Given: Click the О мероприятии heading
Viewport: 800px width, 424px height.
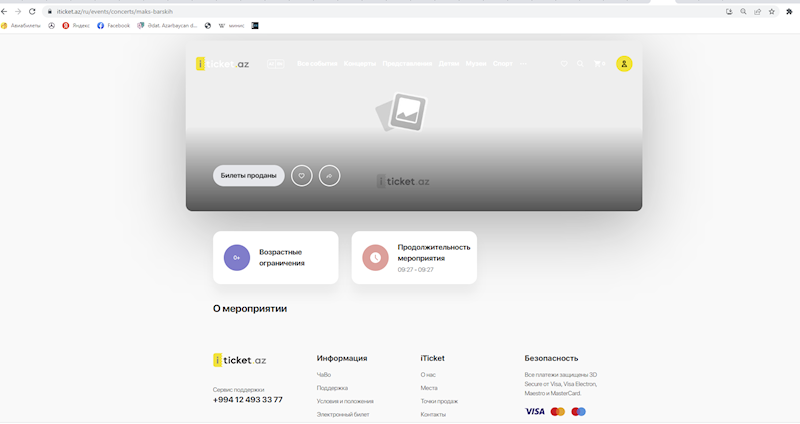Looking at the screenshot, I should click(x=250, y=309).
